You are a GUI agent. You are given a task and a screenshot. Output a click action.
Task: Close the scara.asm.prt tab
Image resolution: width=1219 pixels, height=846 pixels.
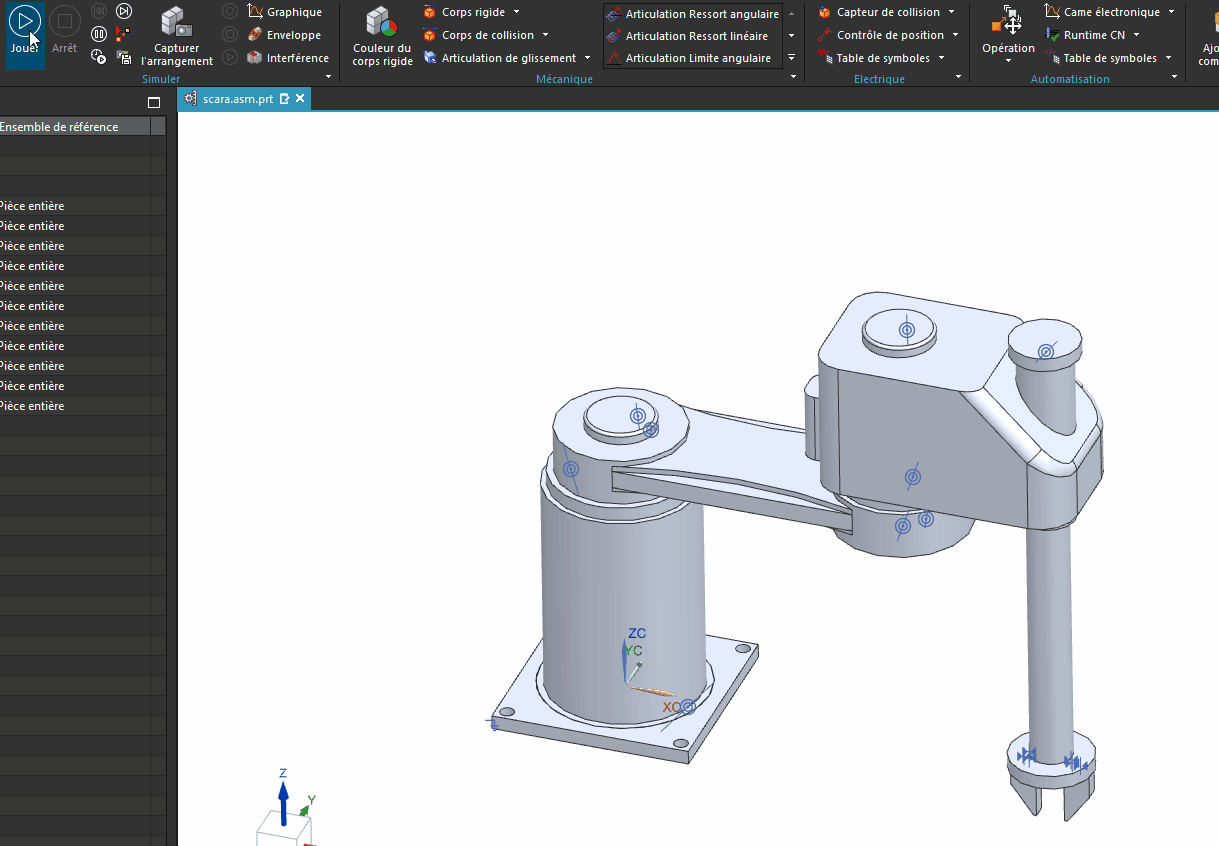[x=300, y=99]
